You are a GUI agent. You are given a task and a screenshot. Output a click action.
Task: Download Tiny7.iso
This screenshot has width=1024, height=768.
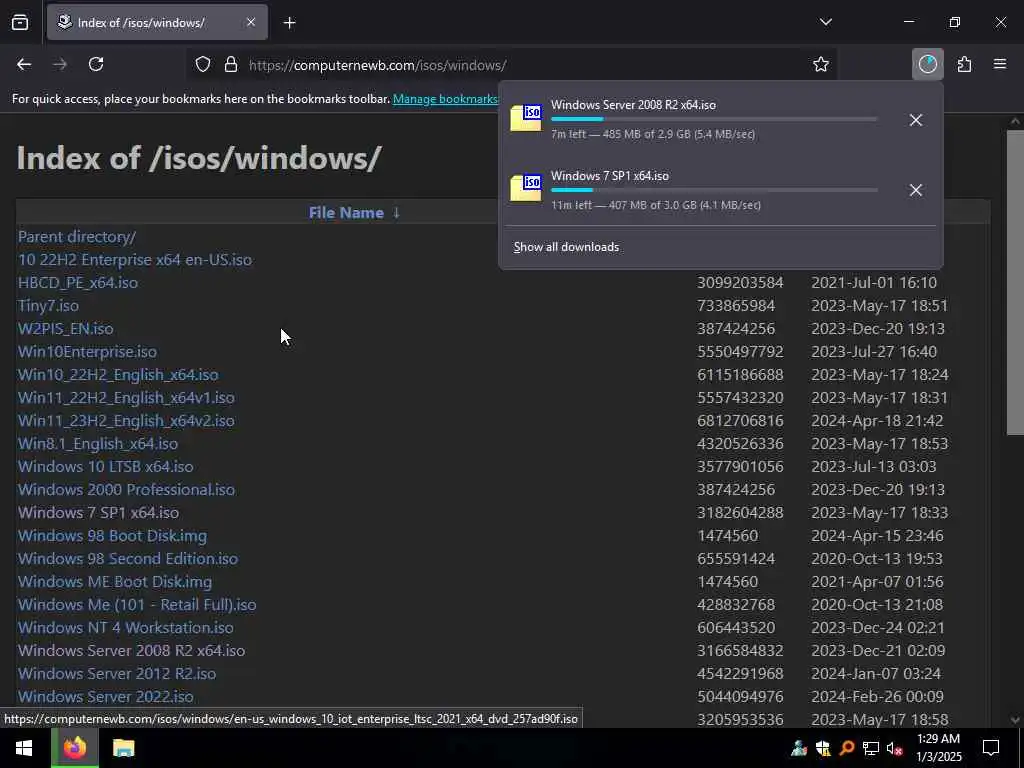48,306
